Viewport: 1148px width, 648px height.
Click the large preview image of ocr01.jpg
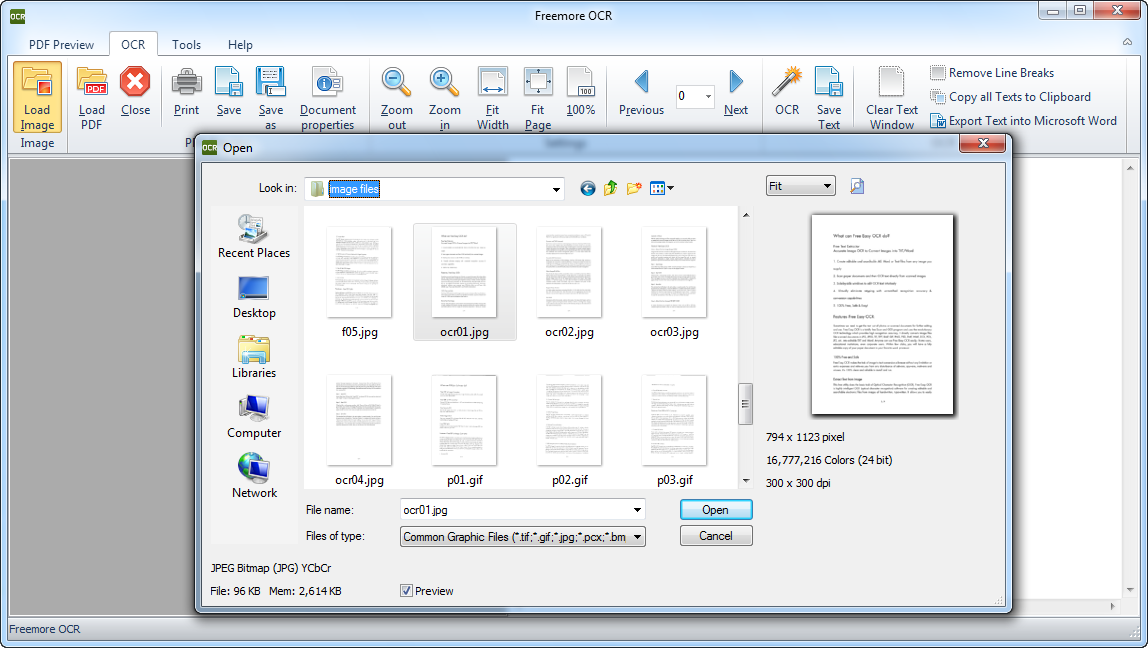882,314
